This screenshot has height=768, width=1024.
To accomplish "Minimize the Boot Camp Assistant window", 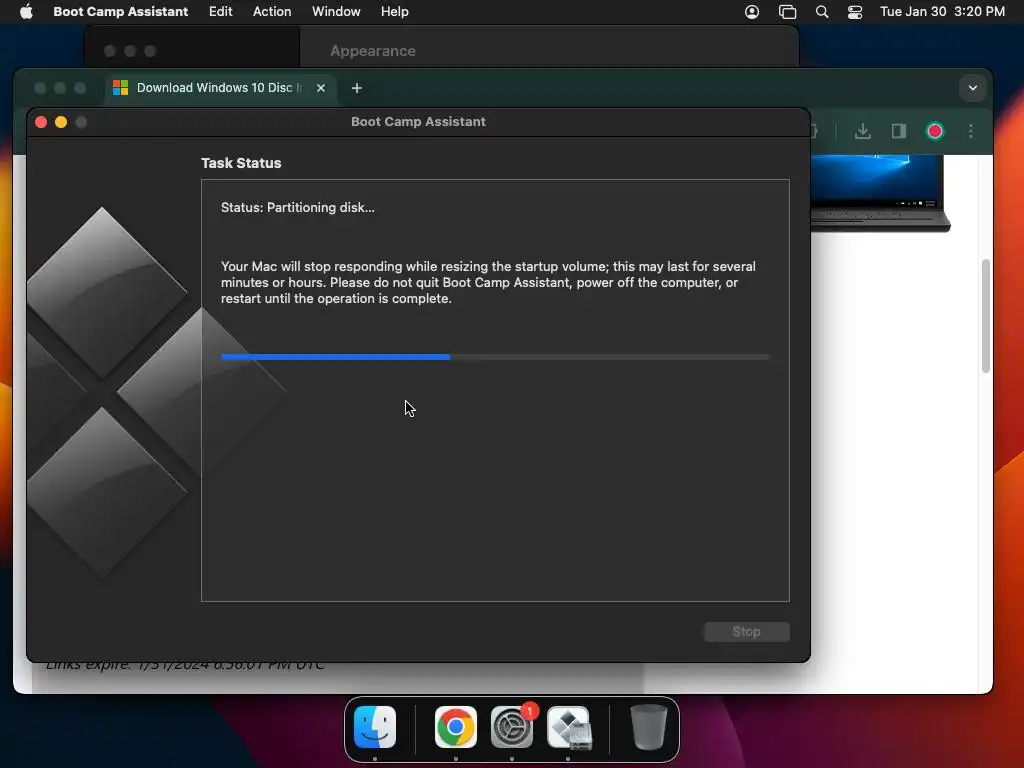I will (61, 122).
